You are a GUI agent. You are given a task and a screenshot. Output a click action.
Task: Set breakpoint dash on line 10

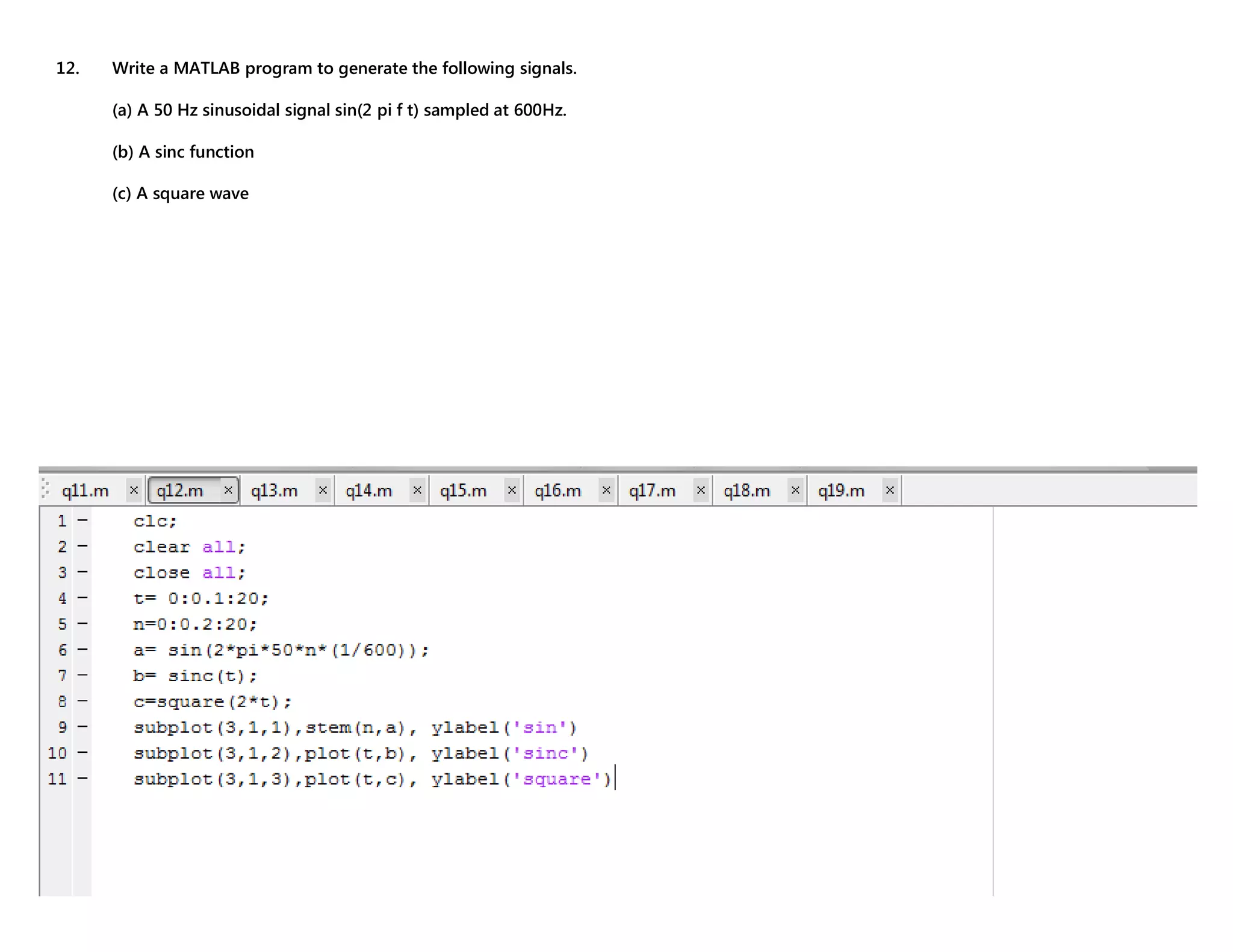(82, 753)
